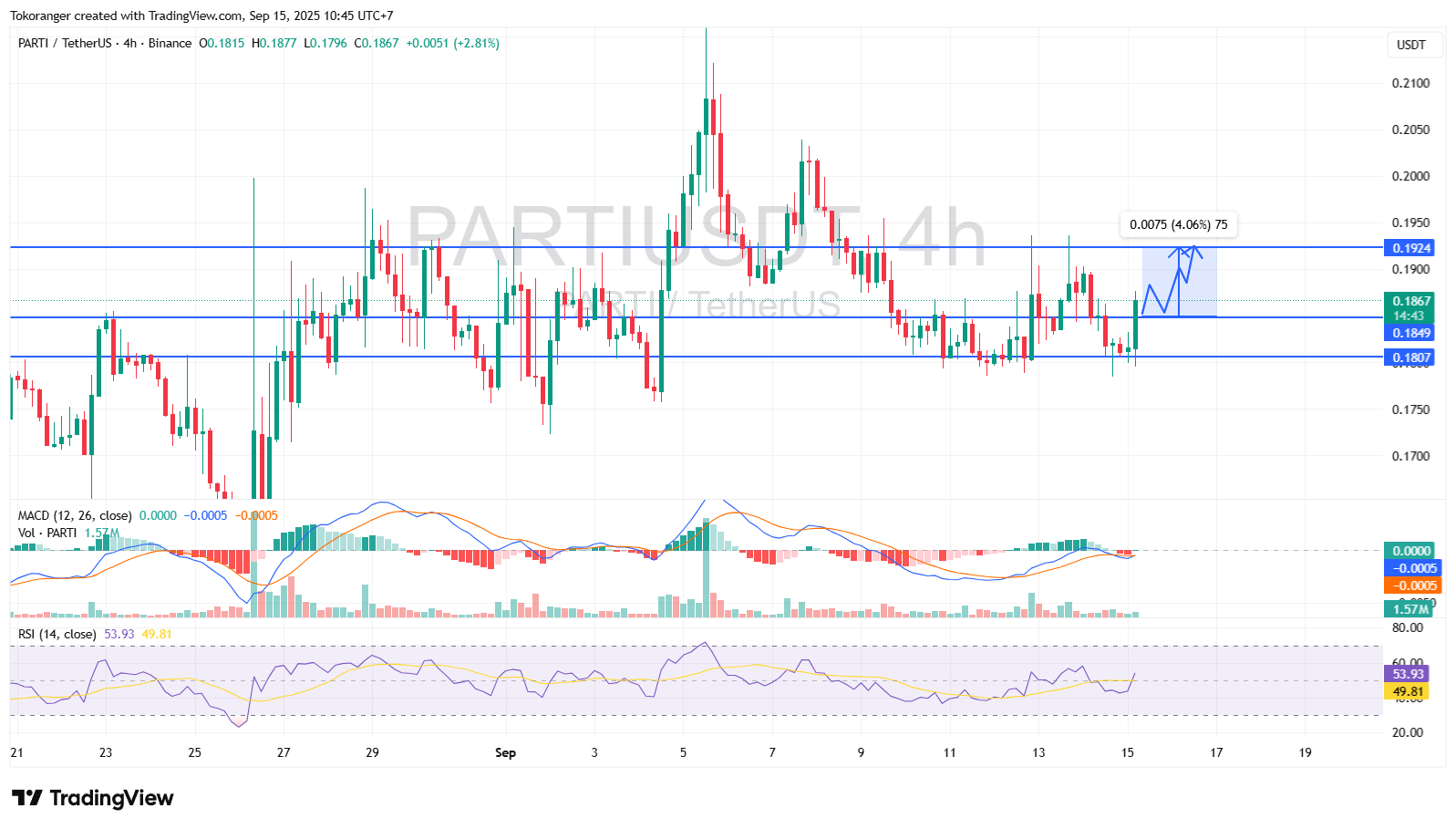Click date 21 on the time axis
Screen dimensions: 1456x829
coord(16,752)
